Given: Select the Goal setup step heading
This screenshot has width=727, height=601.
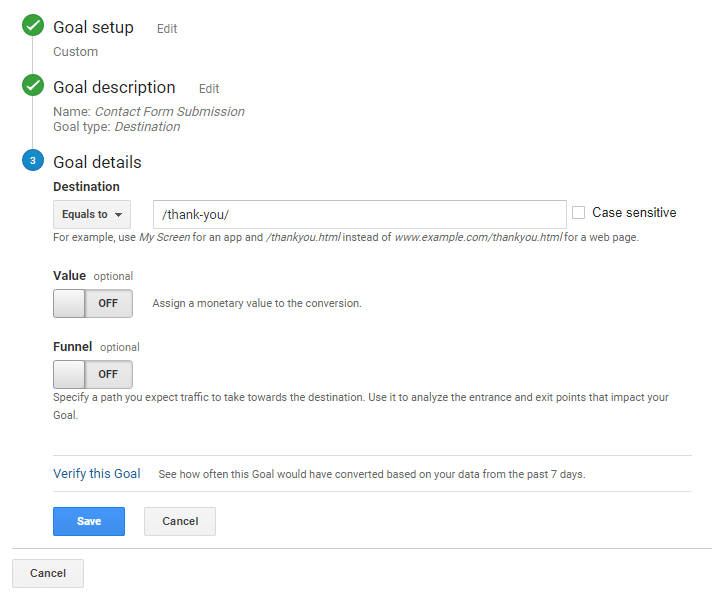Looking at the screenshot, I should coord(93,27).
